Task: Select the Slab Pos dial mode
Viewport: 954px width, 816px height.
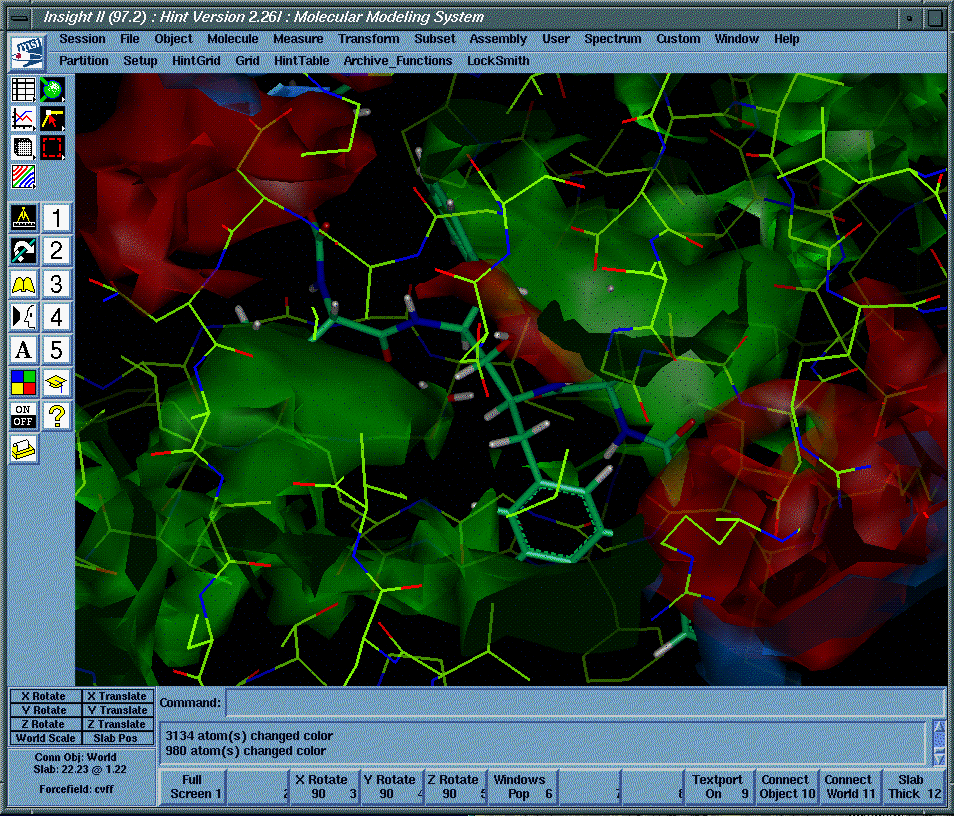Action: coord(117,738)
